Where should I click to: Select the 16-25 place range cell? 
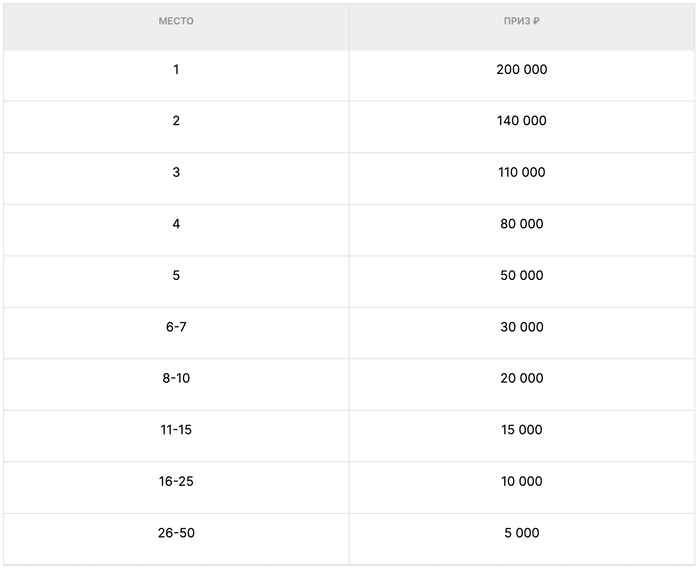point(176,481)
